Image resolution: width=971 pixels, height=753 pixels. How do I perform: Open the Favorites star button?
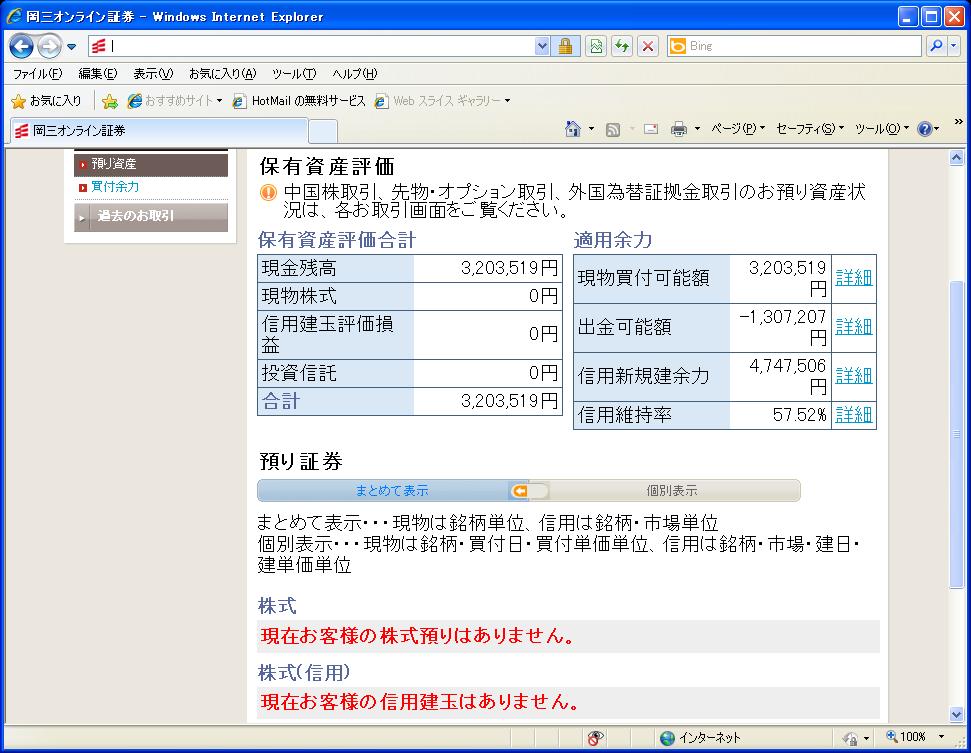coord(46,101)
